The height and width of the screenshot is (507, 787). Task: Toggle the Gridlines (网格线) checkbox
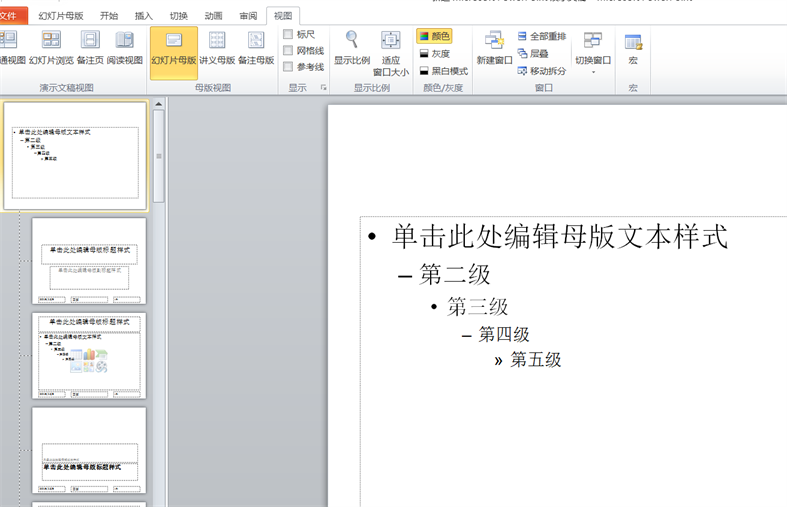click(288, 51)
